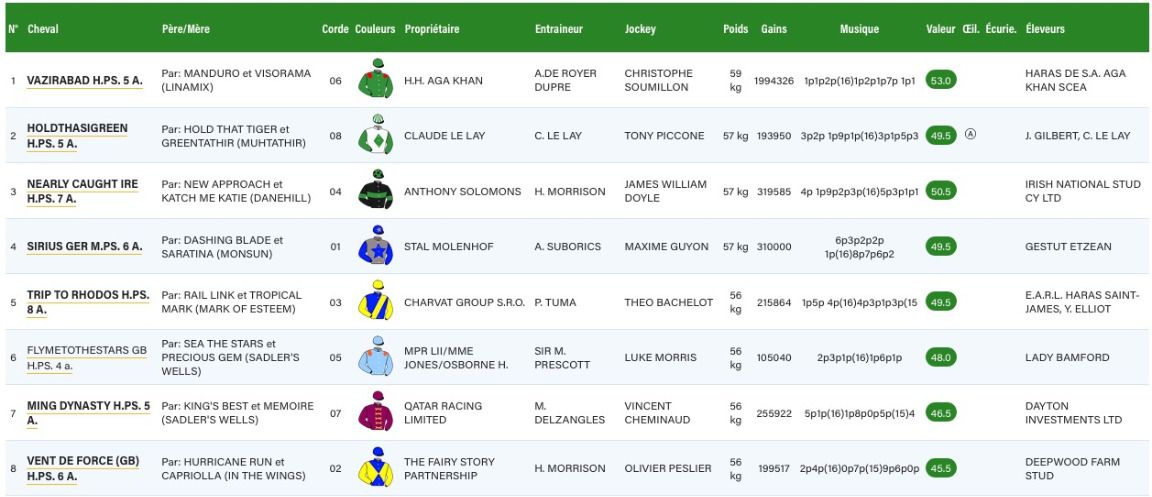1152x497 pixels.
Task: Click jockey THEO BACHELOT
Action: point(669,302)
